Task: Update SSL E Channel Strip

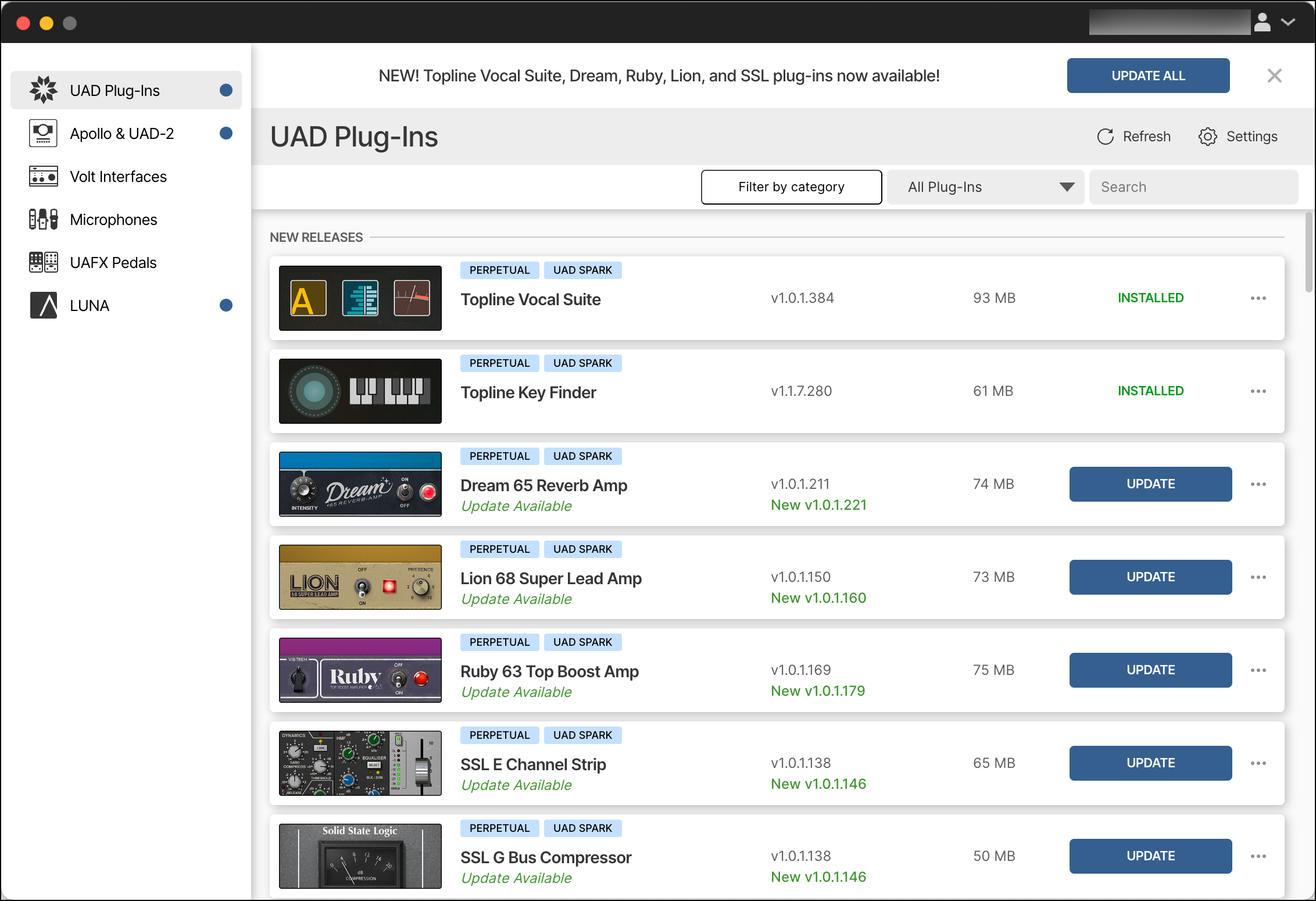Action: click(1150, 763)
